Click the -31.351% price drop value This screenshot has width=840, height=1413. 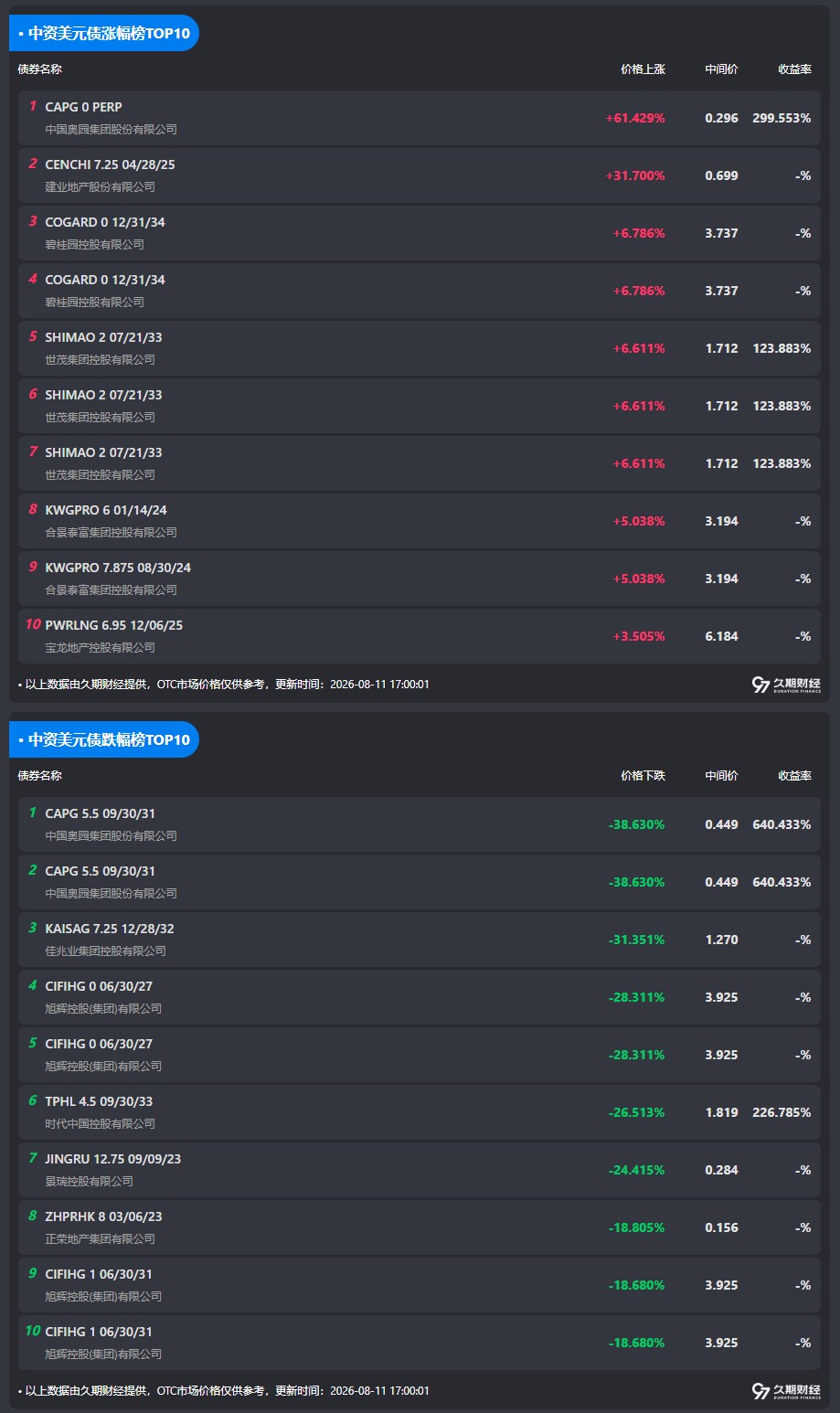pos(636,940)
